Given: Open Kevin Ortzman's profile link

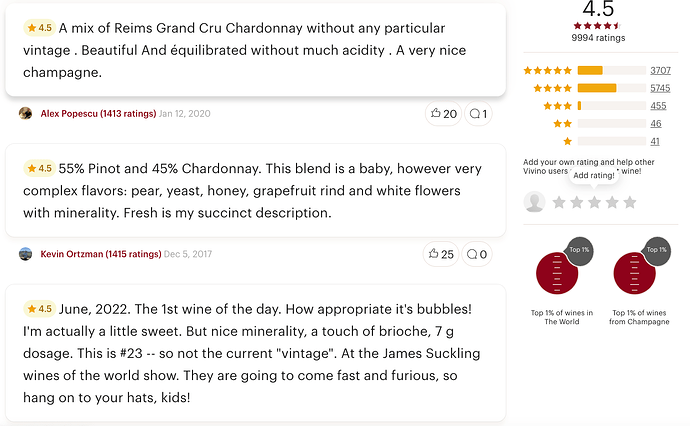Looking at the screenshot, I should [x=98, y=254].
